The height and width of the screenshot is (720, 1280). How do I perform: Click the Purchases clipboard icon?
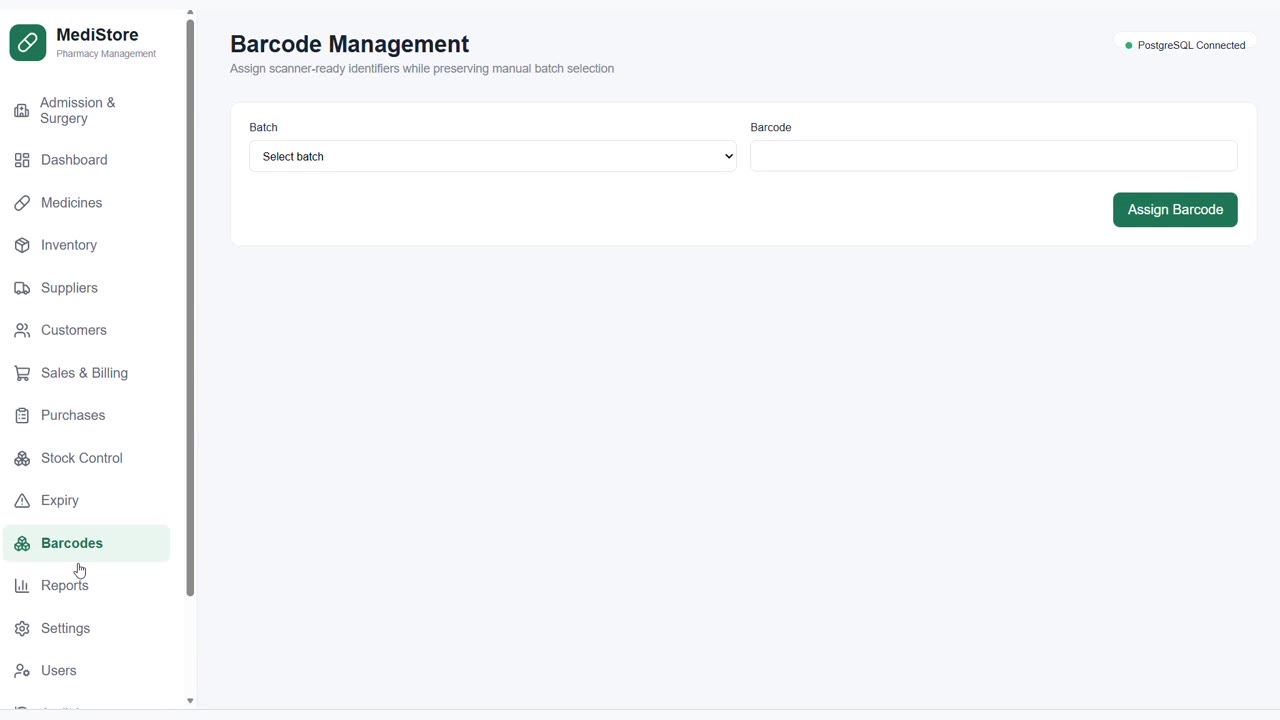pos(22,415)
